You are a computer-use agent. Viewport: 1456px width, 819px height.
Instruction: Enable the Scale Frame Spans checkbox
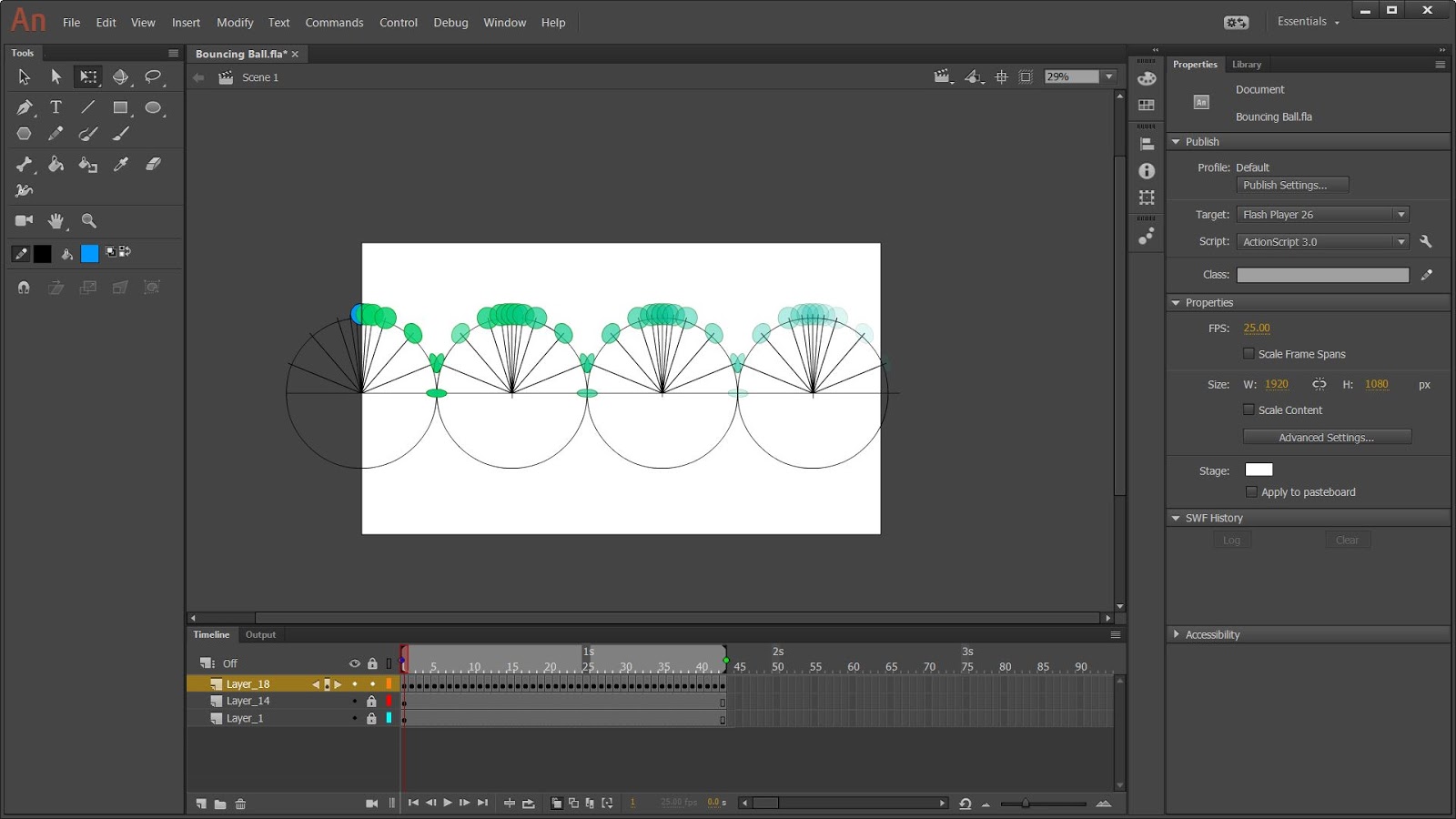point(1249,354)
